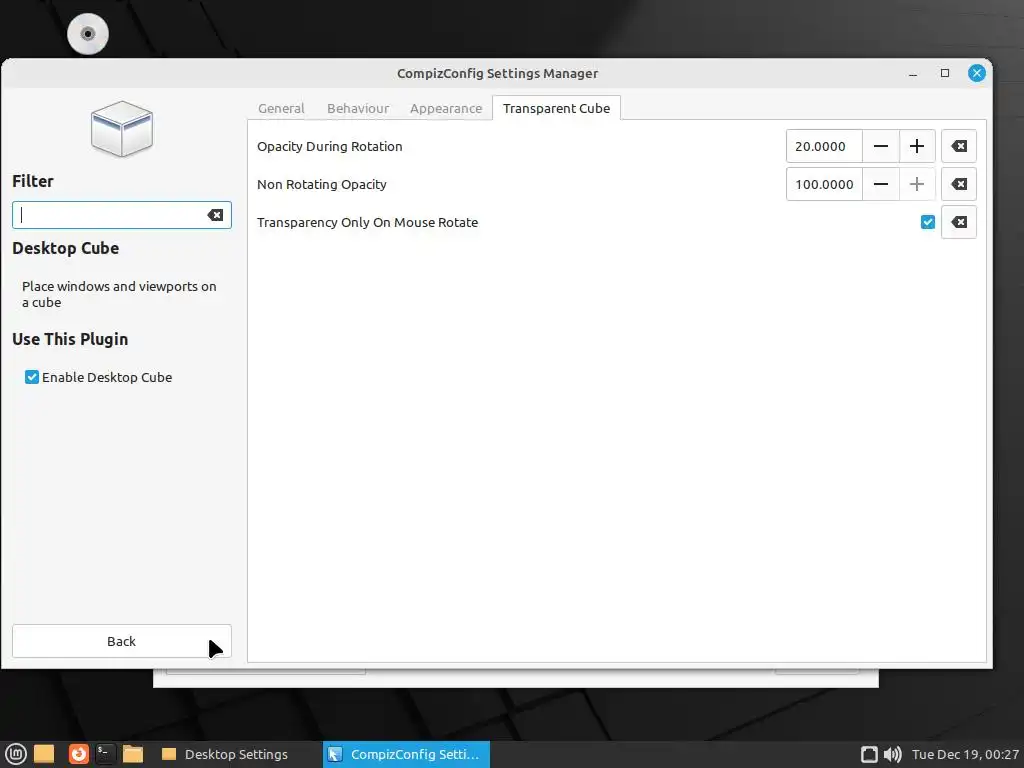Click the tray icon left of the volume
The width and height of the screenshot is (1024, 768).
coord(869,754)
